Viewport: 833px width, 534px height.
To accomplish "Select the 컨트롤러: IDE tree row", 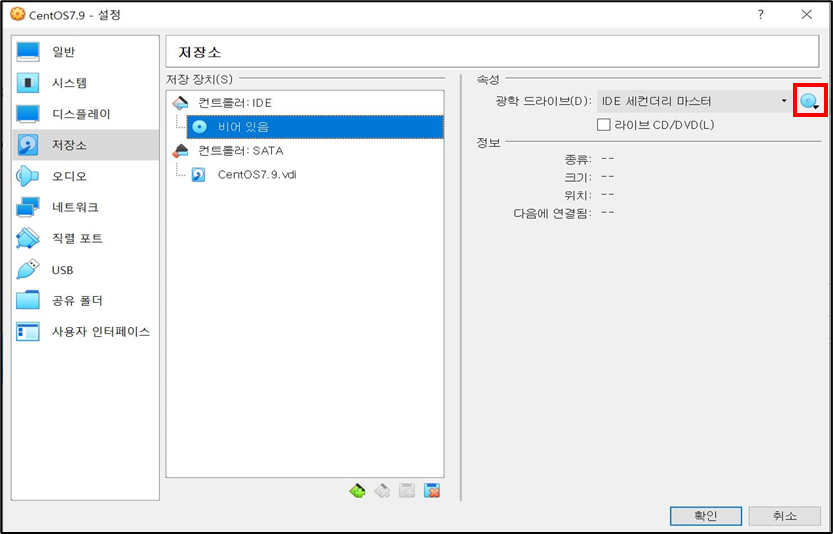I will (305, 103).
